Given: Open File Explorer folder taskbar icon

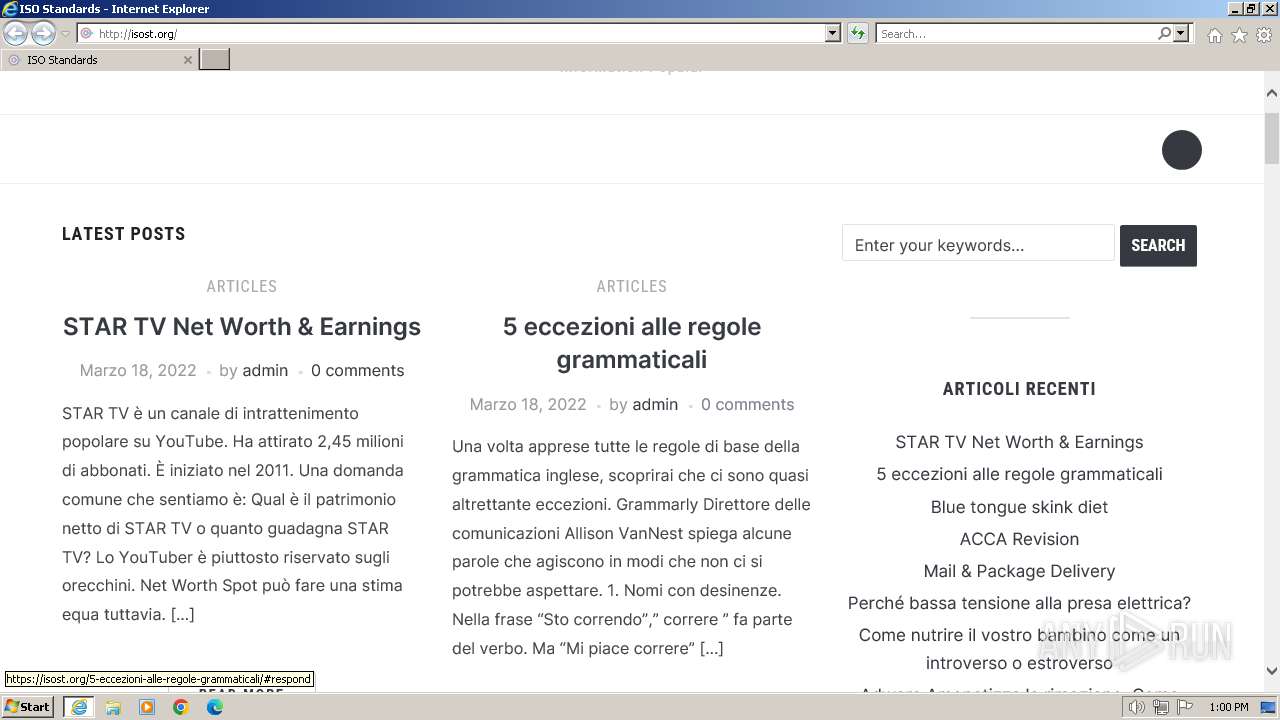Looking at the screenshot, I should click(x=113, y=707).
